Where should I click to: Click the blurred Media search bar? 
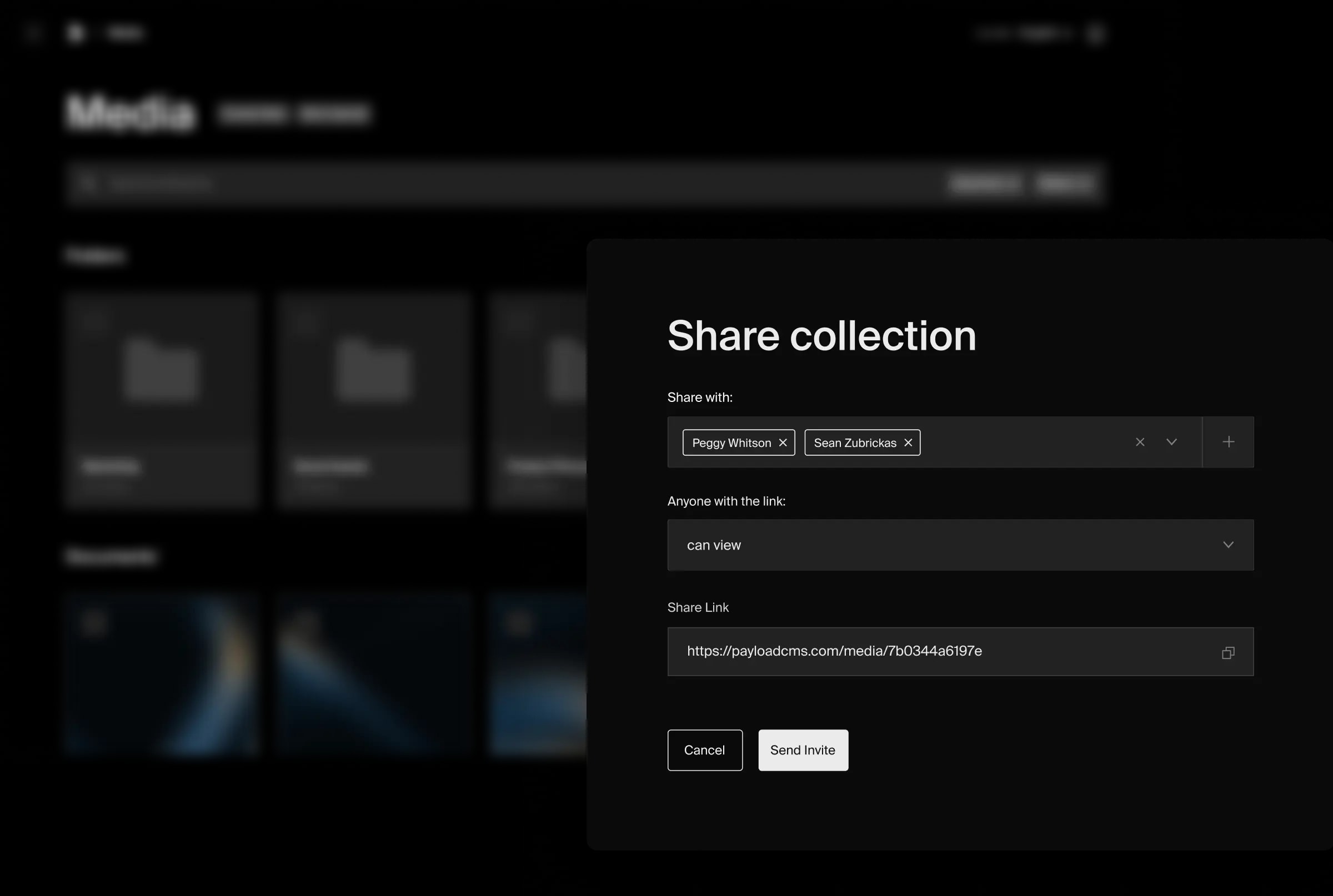pos(586,183)
